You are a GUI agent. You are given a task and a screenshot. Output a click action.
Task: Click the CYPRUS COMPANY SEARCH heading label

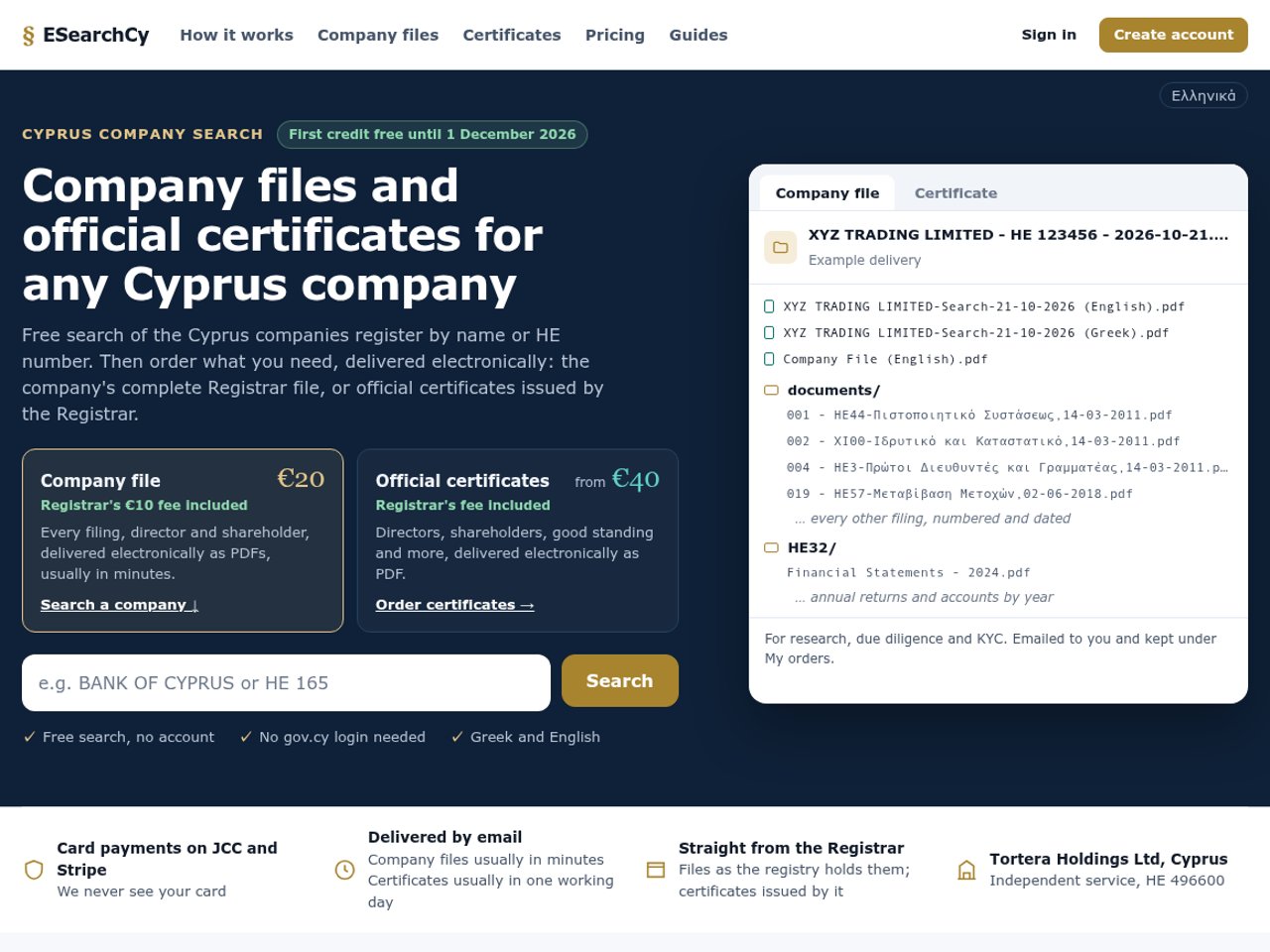tap(143, 134)
